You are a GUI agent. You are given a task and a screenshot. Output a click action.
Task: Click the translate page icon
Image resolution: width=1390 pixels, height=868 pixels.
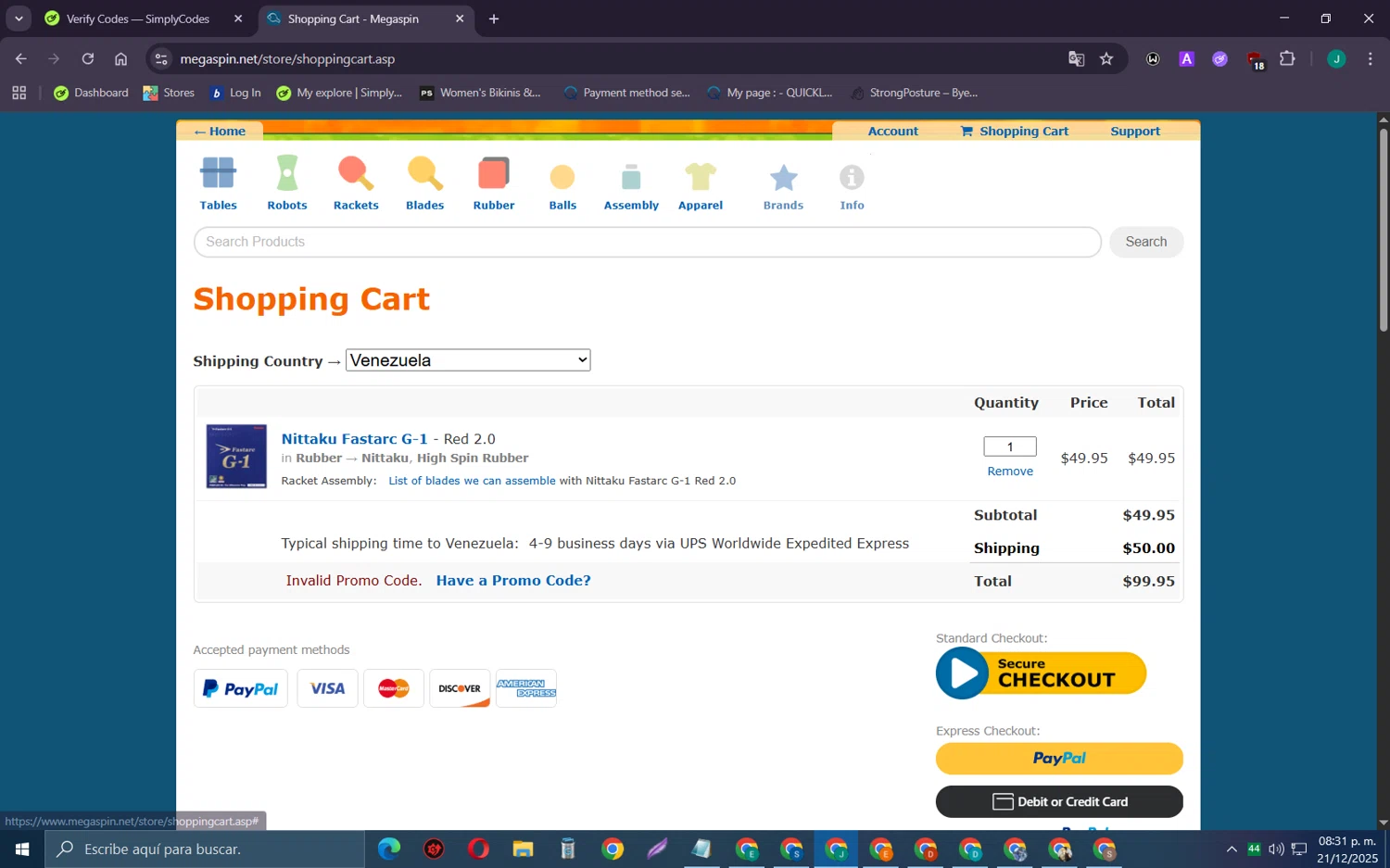point(1076,58)
